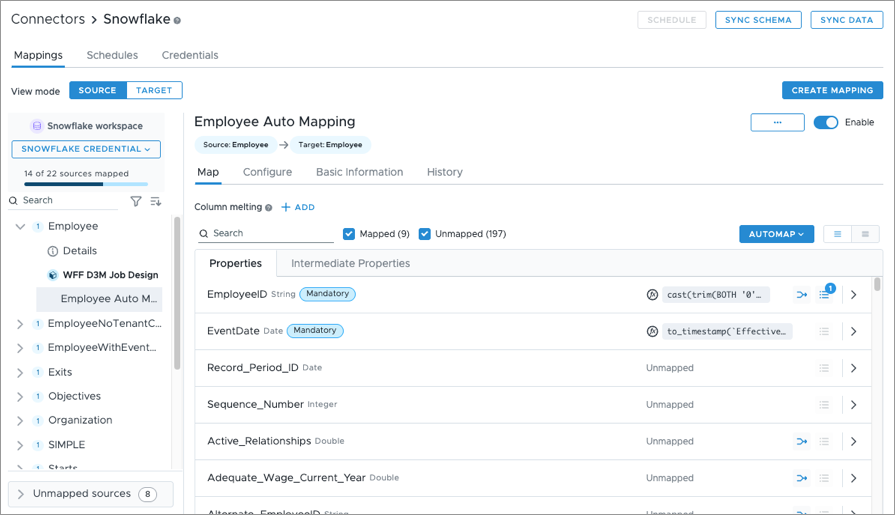
Task: Open the Intermediate Properties tab
Action: coord(350,263)
